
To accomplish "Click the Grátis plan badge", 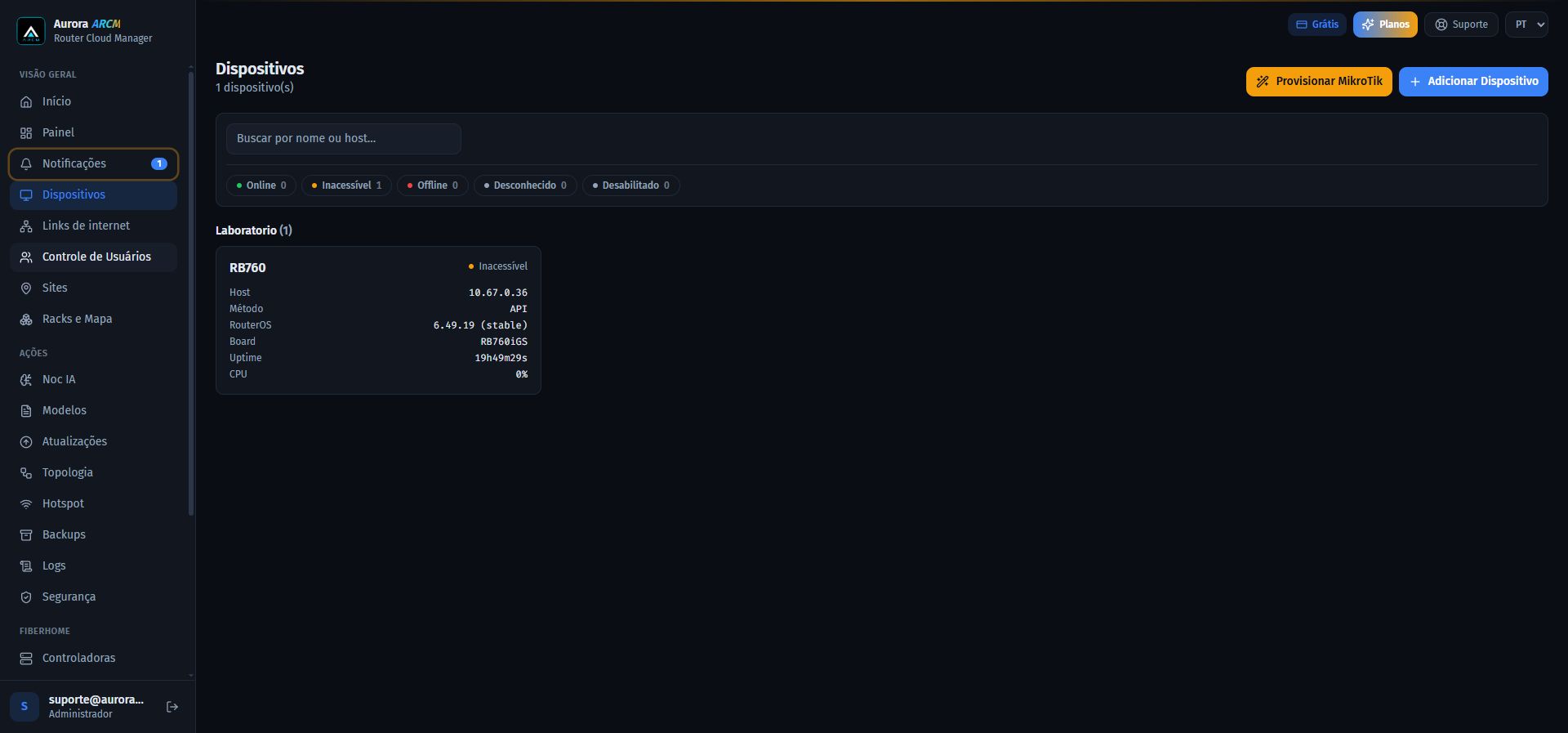I will point(1317,25).
